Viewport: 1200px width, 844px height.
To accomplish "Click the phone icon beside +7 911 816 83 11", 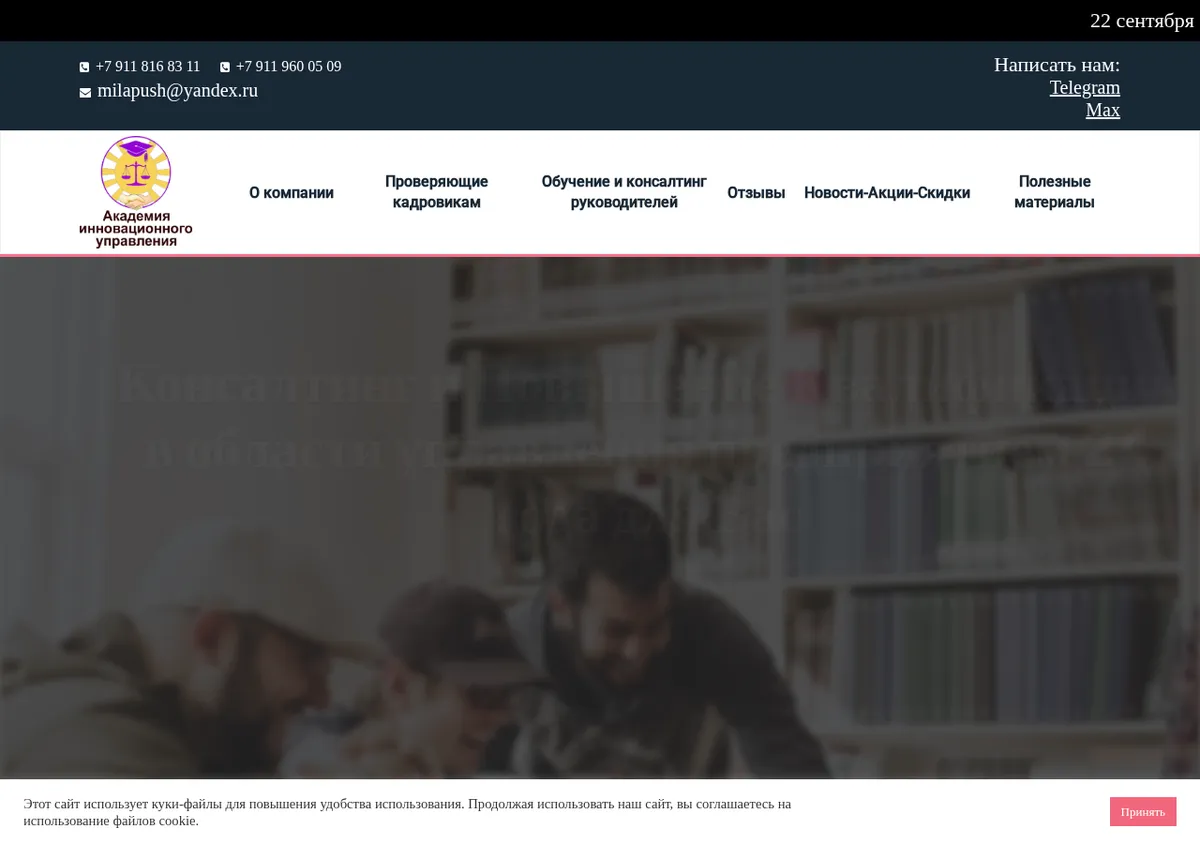I will coord(84,67).
